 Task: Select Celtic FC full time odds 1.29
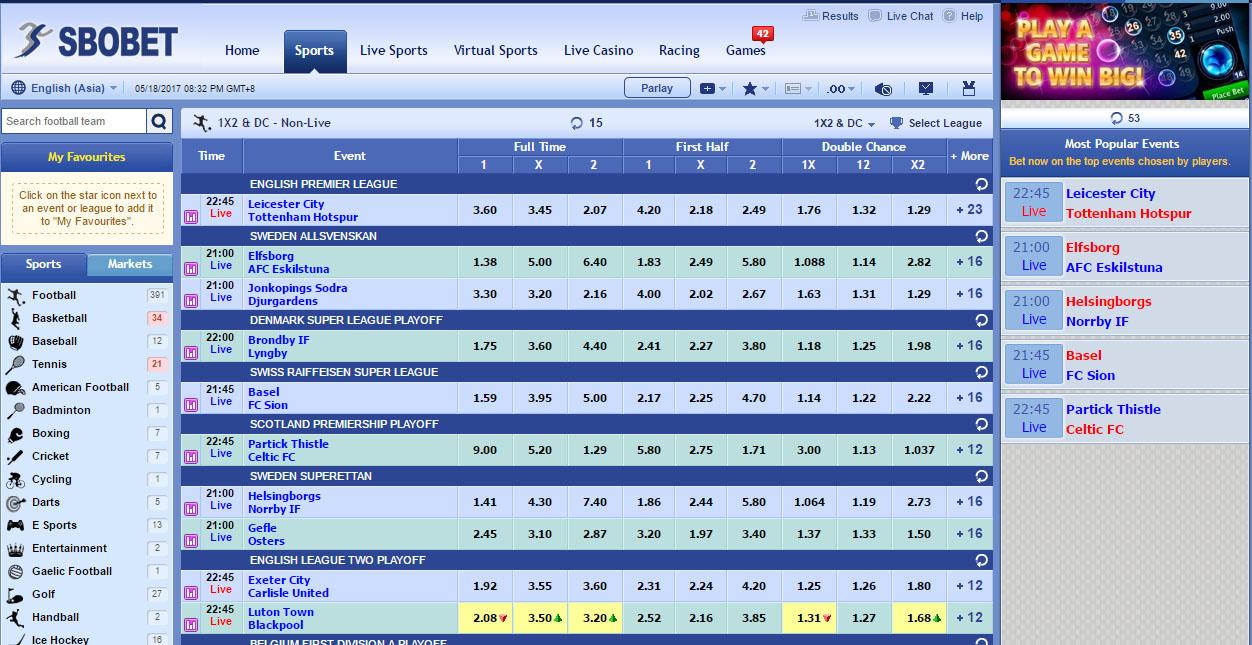click(594, 450)
